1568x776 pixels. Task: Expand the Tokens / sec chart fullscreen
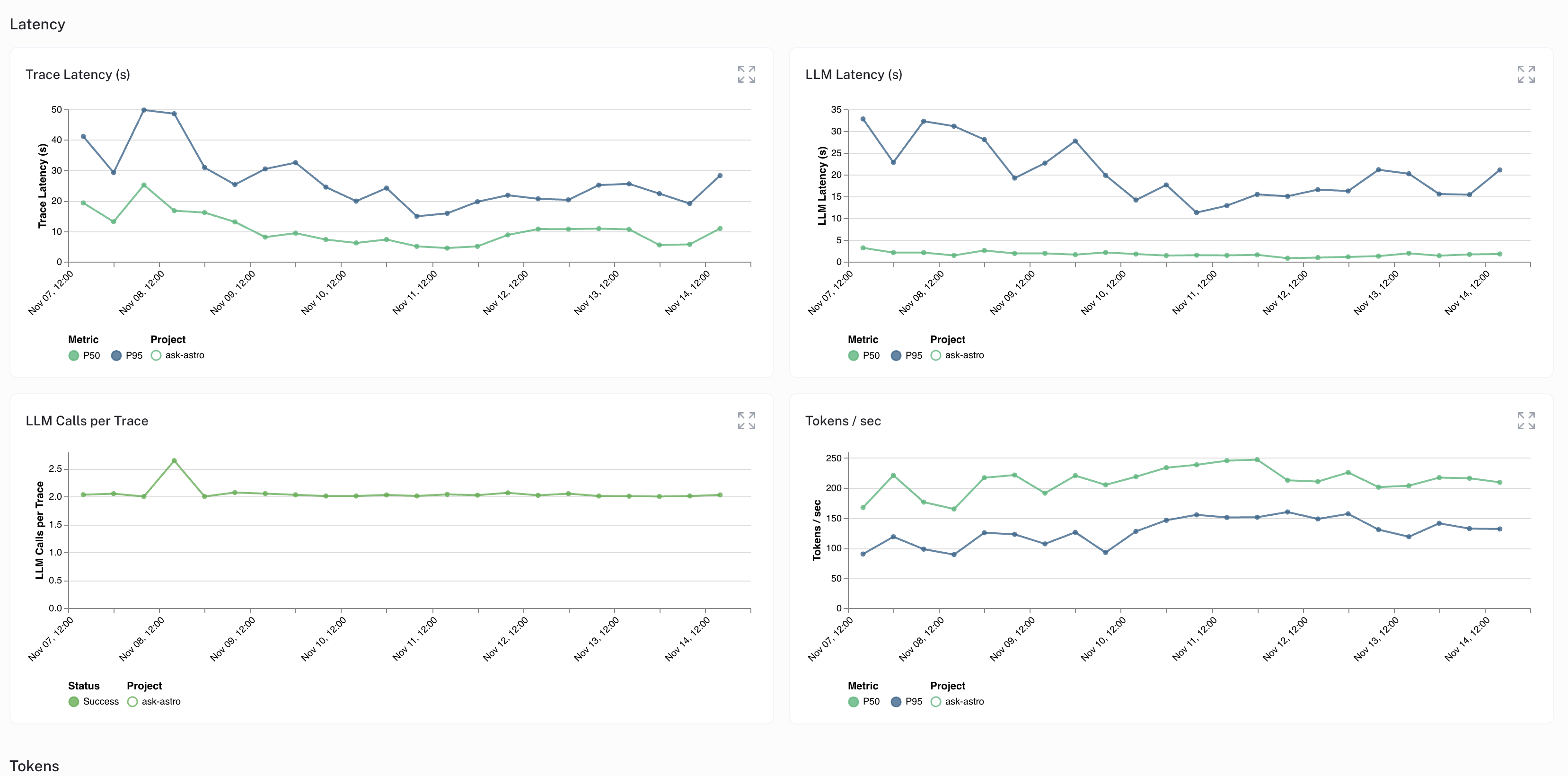coord(1526,421)
